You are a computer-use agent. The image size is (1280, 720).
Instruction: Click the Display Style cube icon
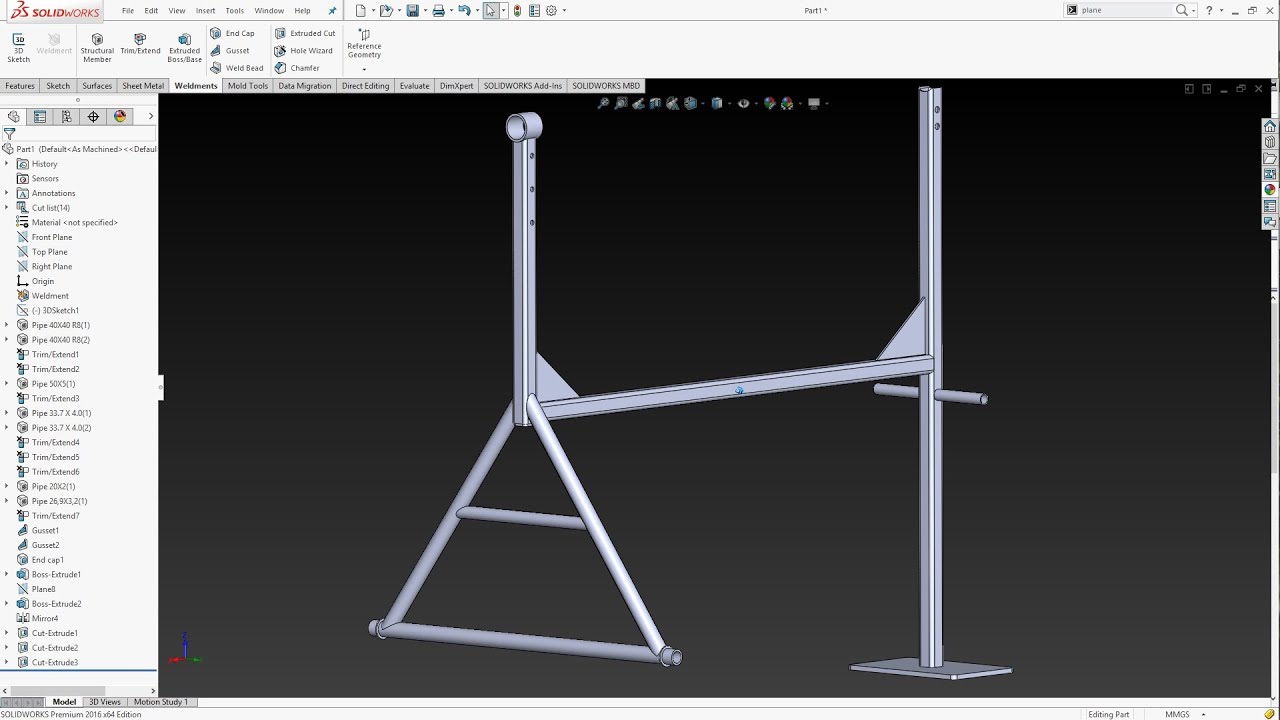pyautogui.click(x=717, y=103)
